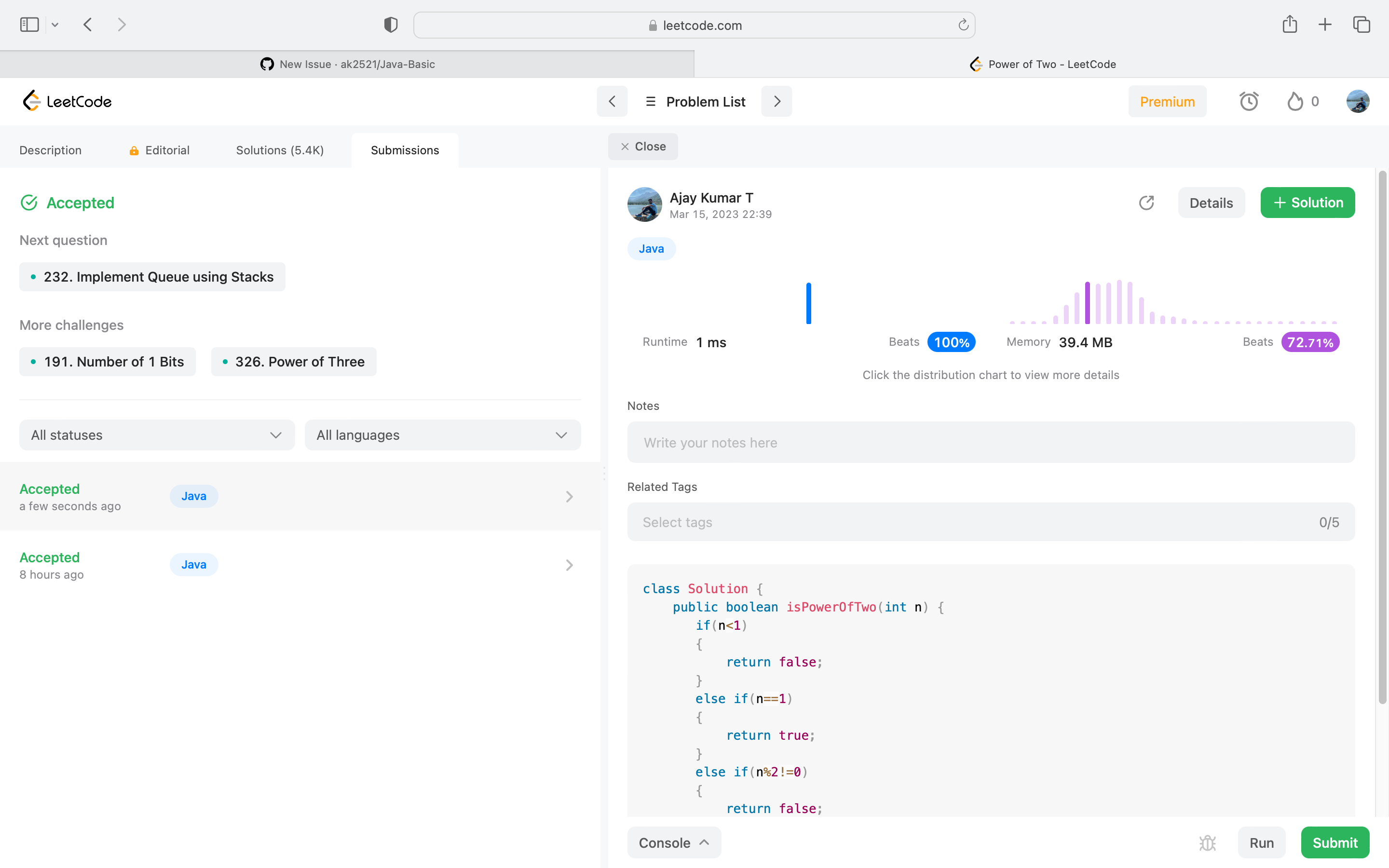Click the timer alarm clock icon
This screenshot has height=868, width=1389.
tap(1248, 102)
